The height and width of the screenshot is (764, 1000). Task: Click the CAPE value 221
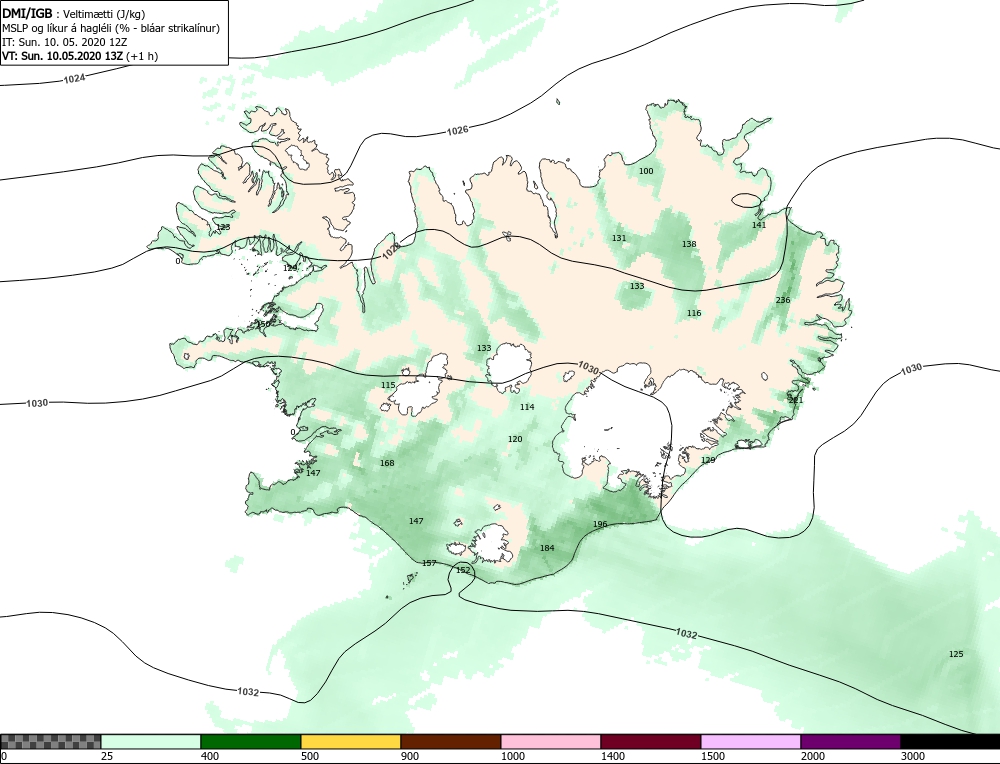795,400
